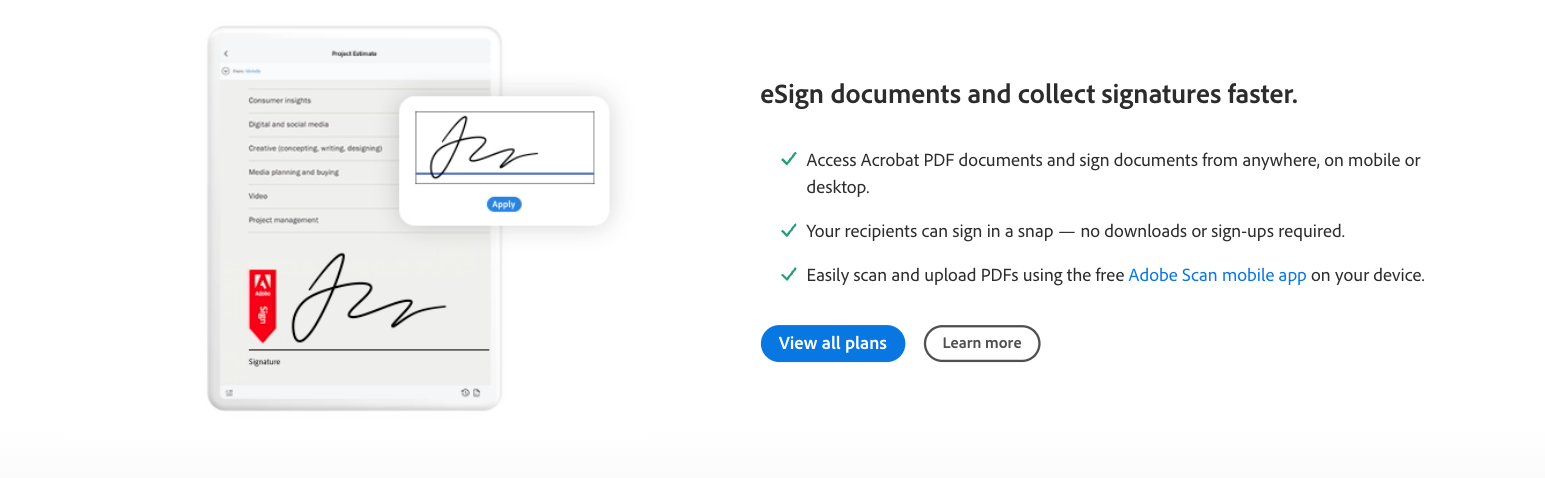The width and height of the screenshot is (1545, 478).
Task: Select the Digital and social media row
Action: [289, 125]
